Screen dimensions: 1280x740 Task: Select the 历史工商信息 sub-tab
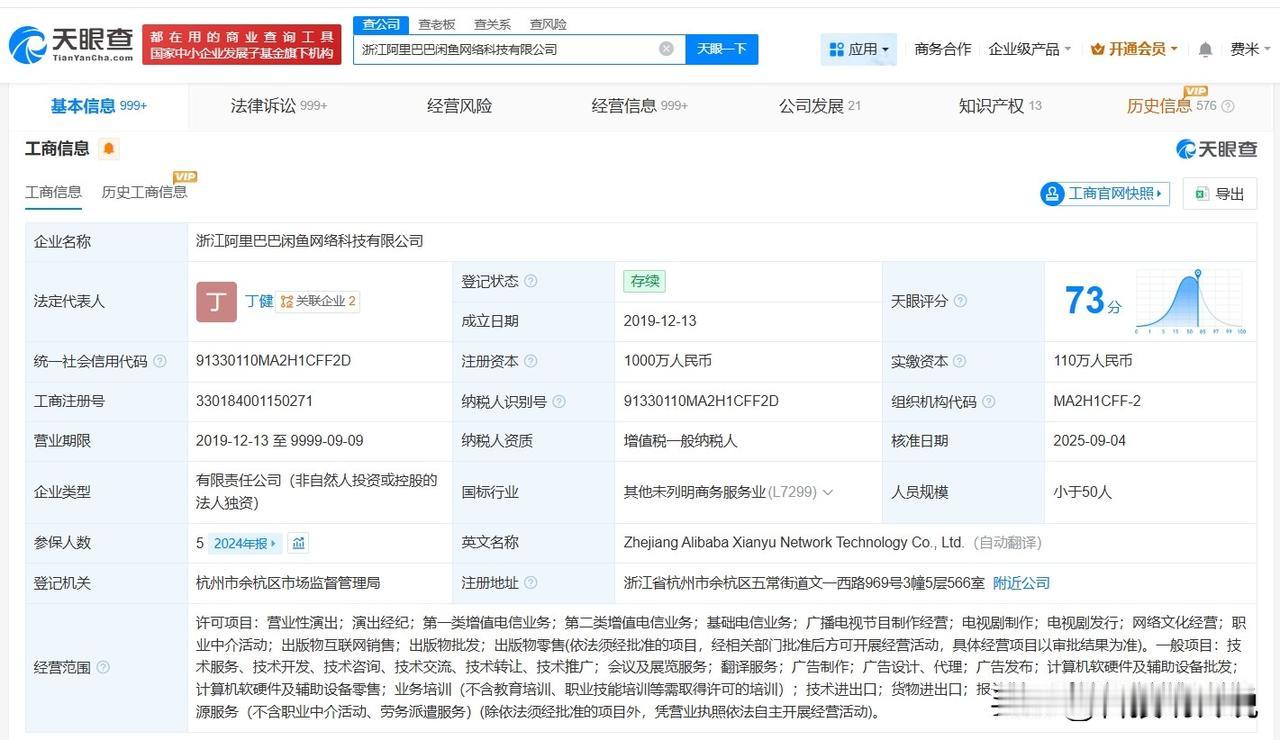point(144,192)
